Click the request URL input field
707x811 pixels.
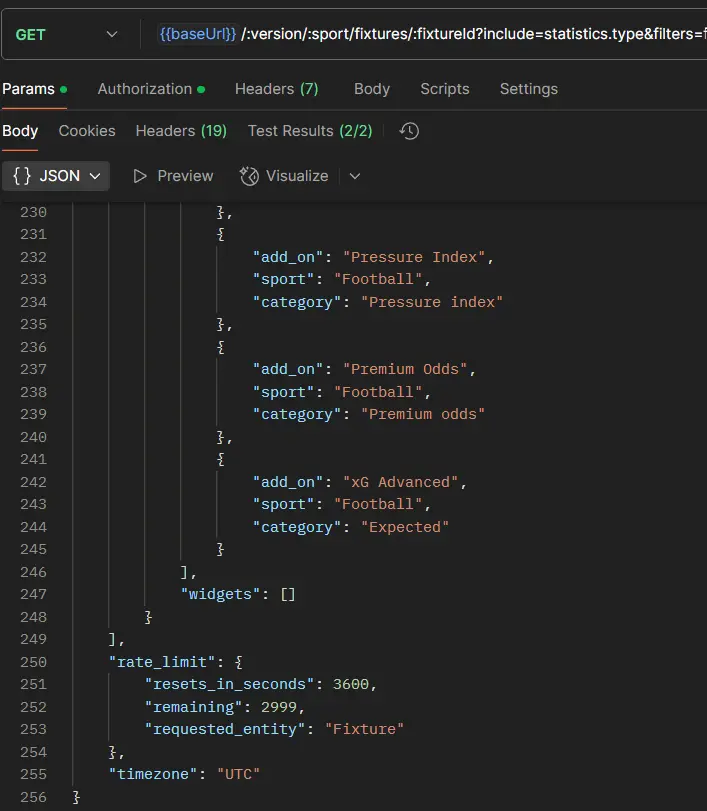431,34
